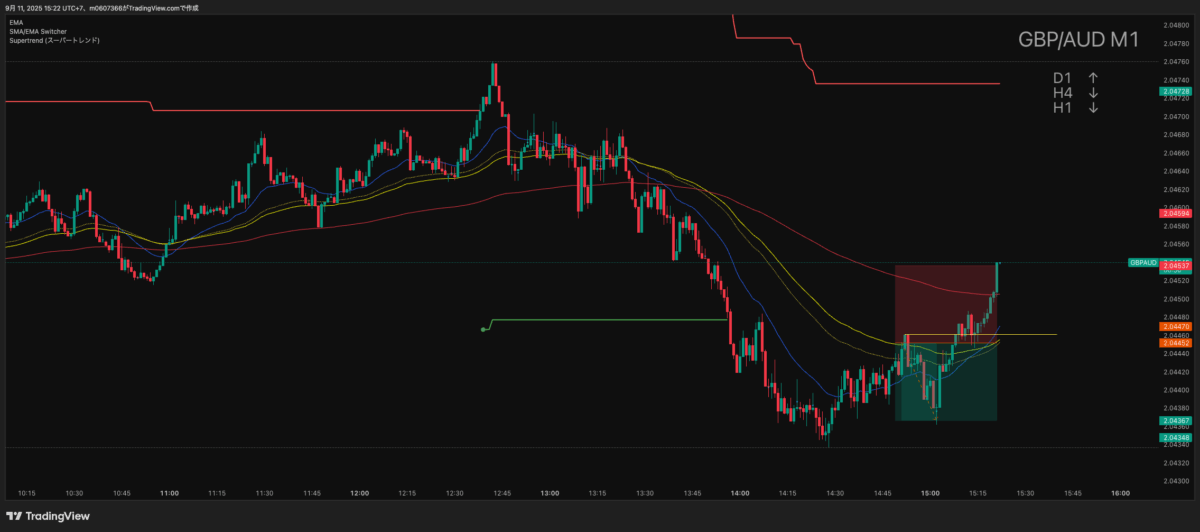Screen dimensions: 1200x532
Task: Click the green GBPAUD symbol tag
Action: pyautogui.click(x=1142, y=262)
